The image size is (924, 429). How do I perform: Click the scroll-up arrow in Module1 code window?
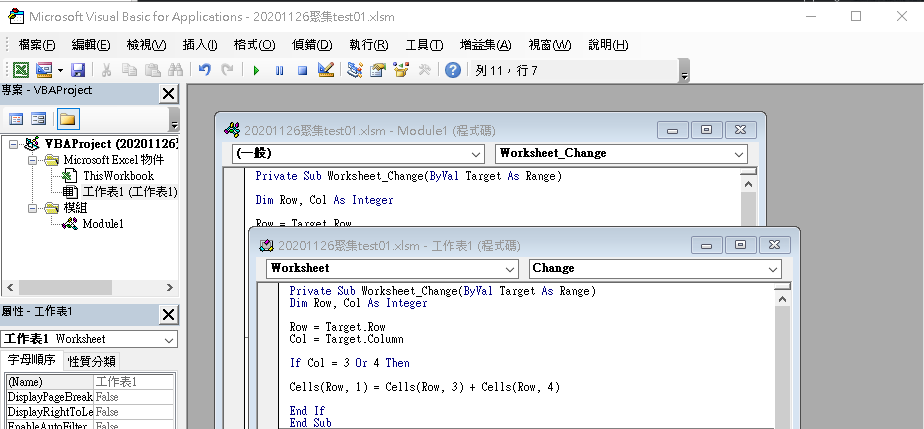(x=748, y=184)
